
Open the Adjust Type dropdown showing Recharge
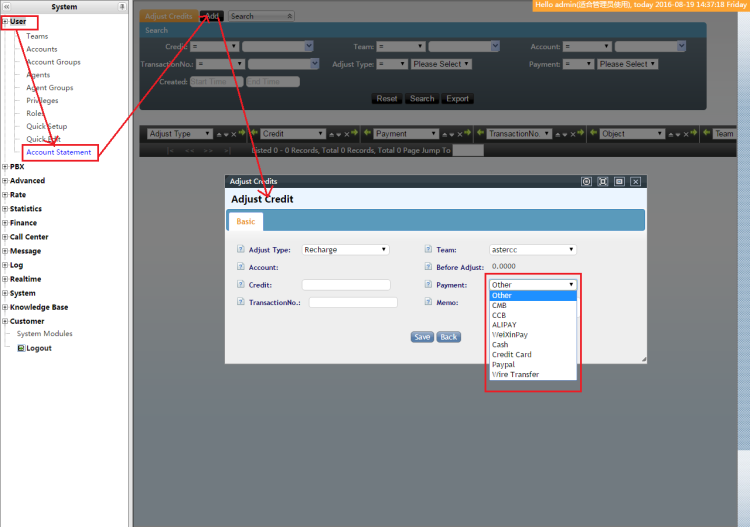345,250
